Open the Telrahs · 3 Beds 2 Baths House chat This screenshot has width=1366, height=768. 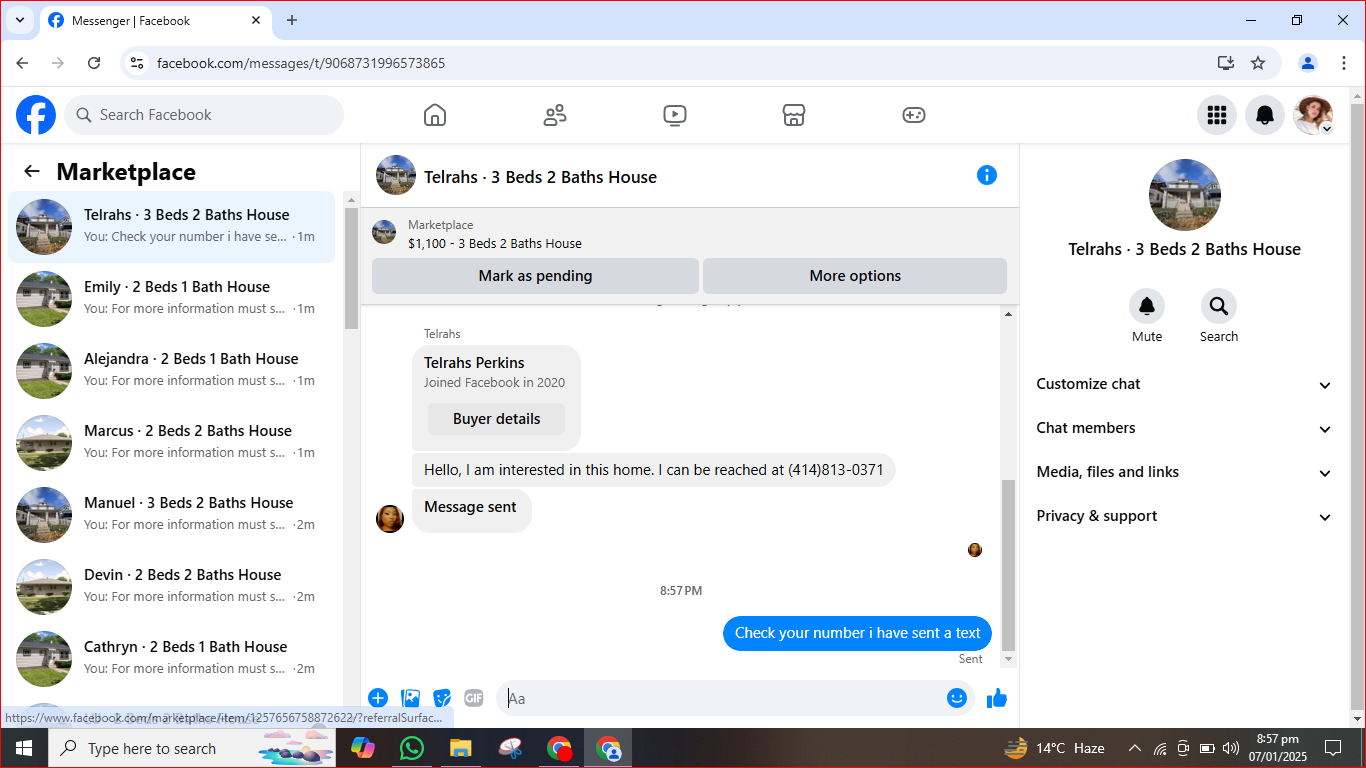tap(172, 227)
